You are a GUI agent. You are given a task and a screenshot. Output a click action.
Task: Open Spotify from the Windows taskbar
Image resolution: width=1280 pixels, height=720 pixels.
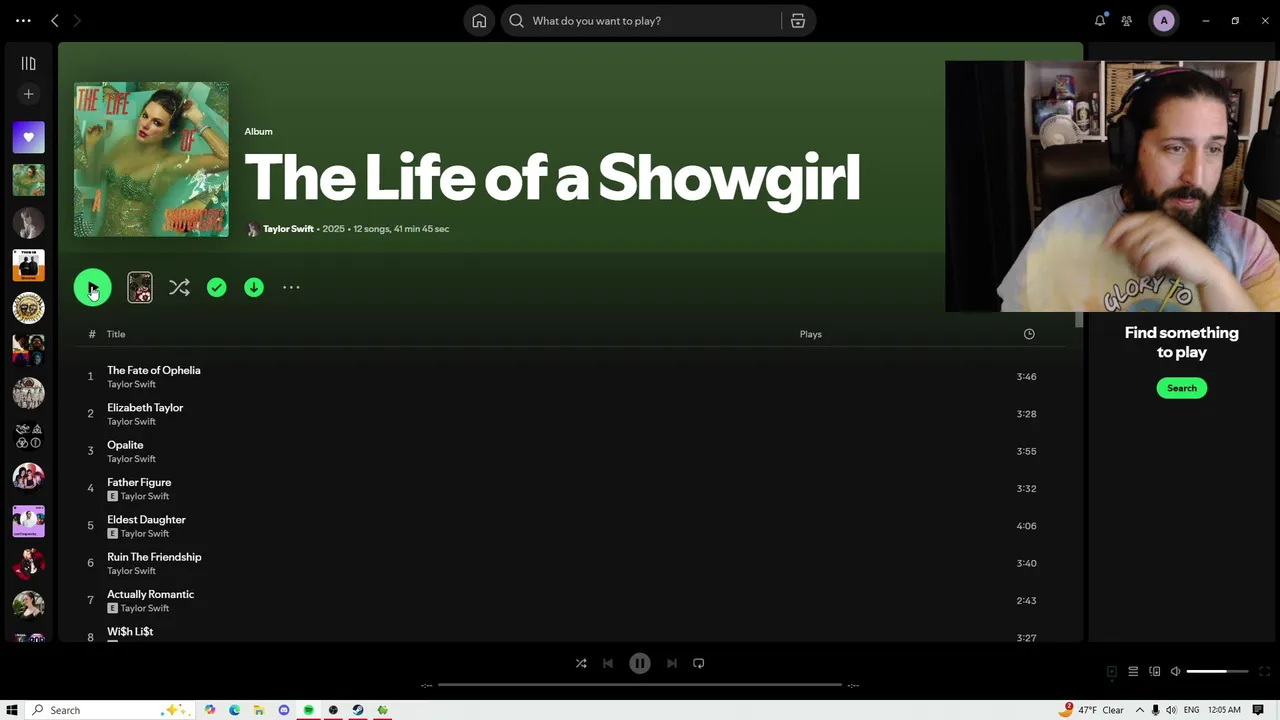pos(309,710)
